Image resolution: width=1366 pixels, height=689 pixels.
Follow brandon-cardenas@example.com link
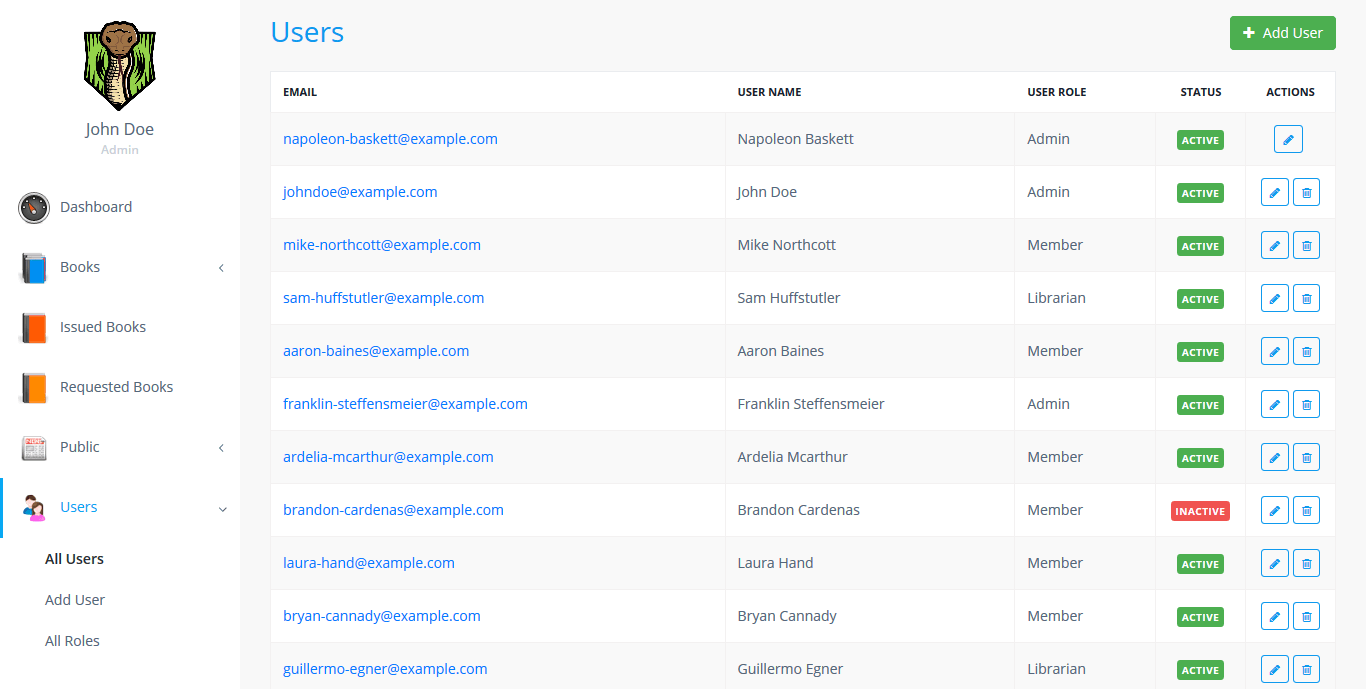click(393, 510)
